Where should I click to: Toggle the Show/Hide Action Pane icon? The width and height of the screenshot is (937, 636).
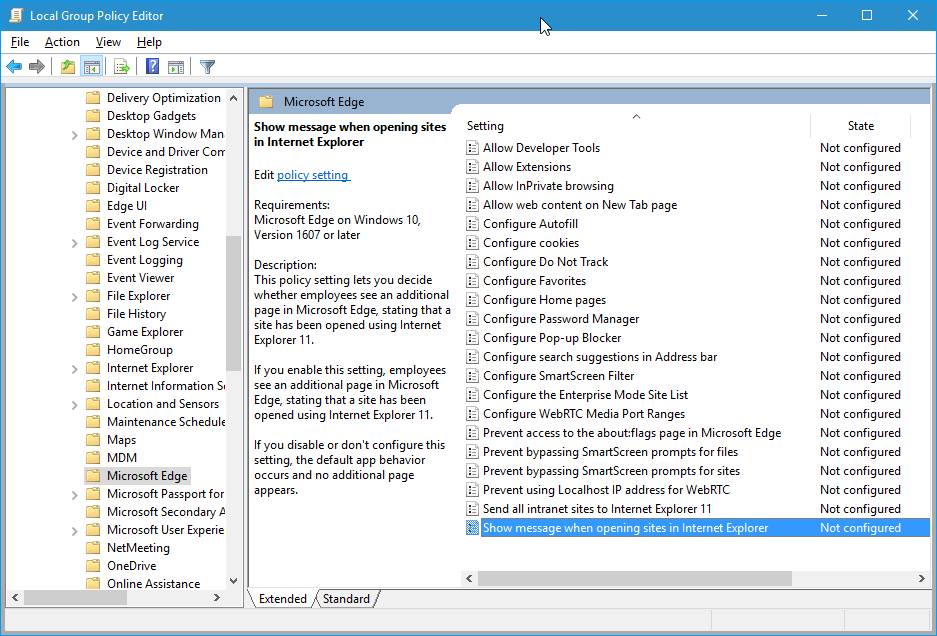(176, 66)
